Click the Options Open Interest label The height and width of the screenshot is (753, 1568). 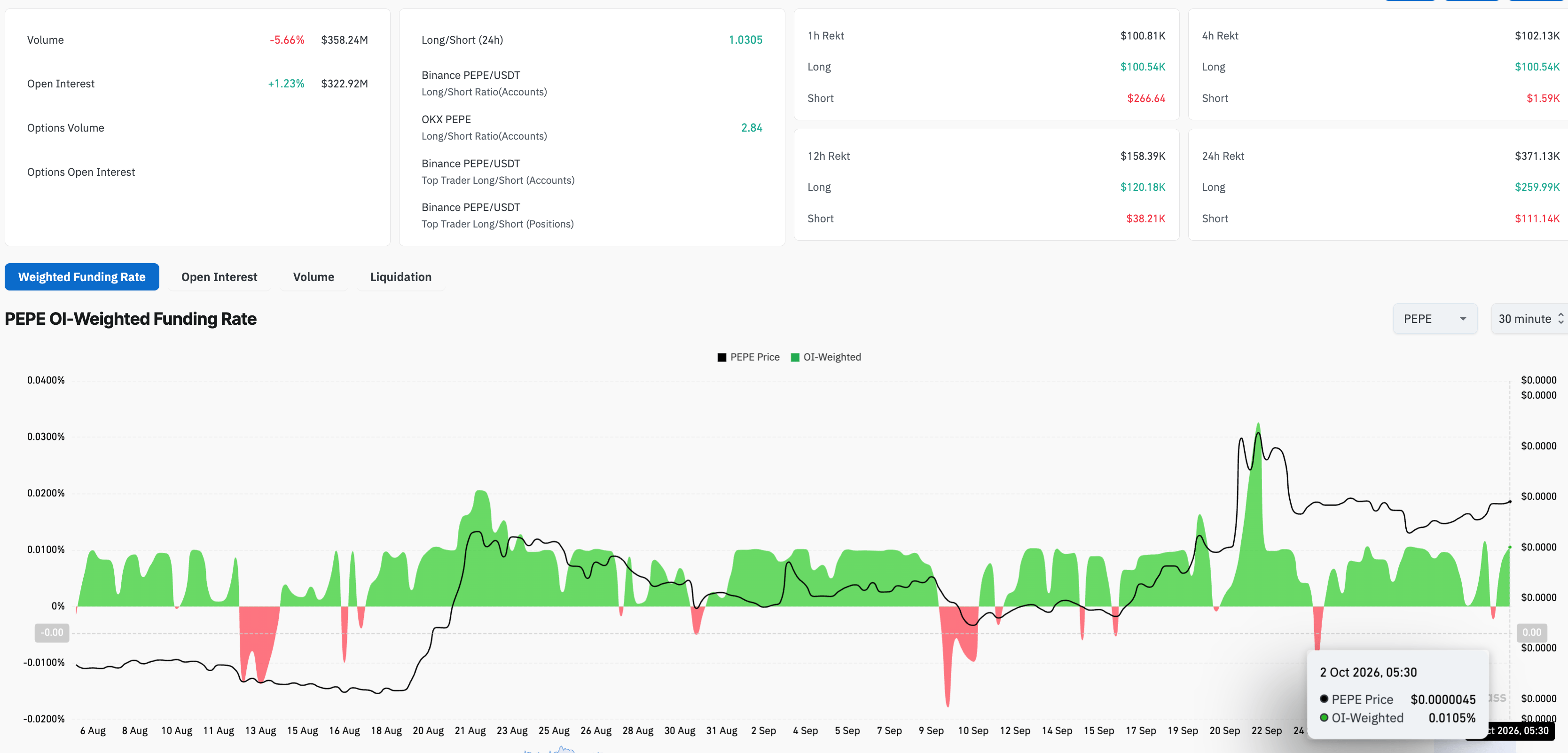pyautogui.click(x=81, y=172)
